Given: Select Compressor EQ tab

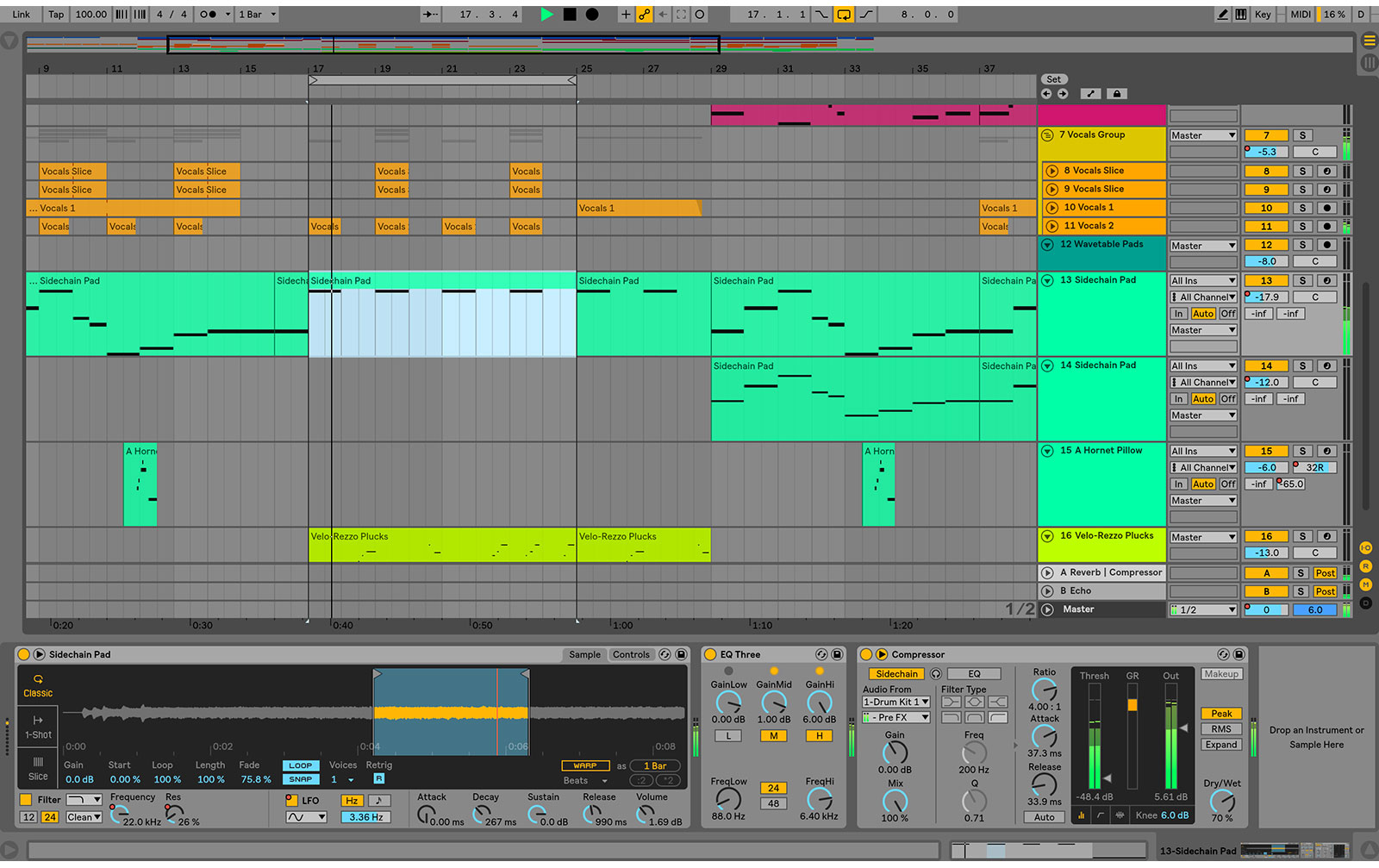Looking at the screenshot, I should coord(974,674).
